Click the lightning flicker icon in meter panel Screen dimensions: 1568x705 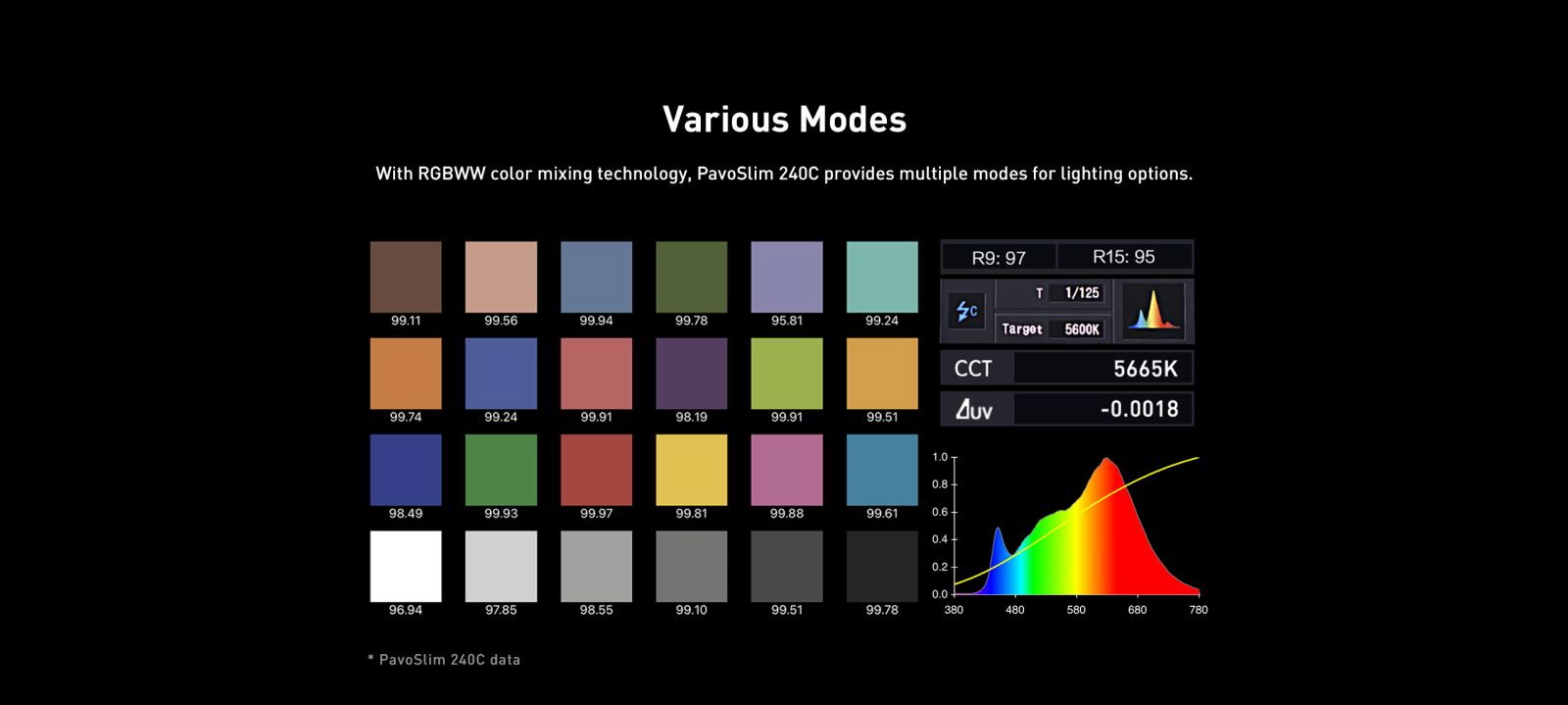coord(967,311)
